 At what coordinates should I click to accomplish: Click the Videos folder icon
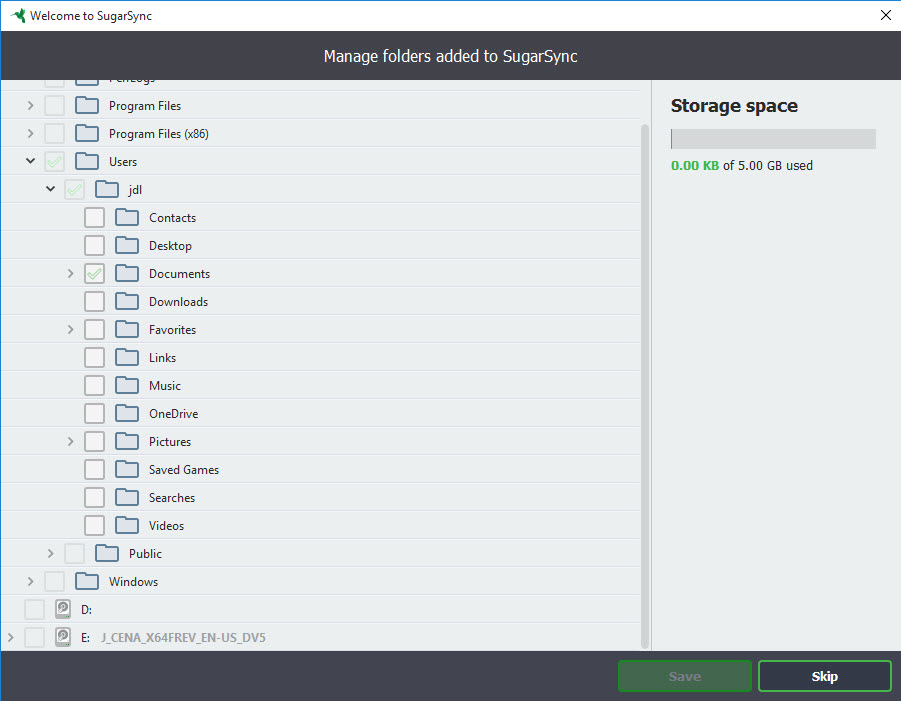point(127,526)
